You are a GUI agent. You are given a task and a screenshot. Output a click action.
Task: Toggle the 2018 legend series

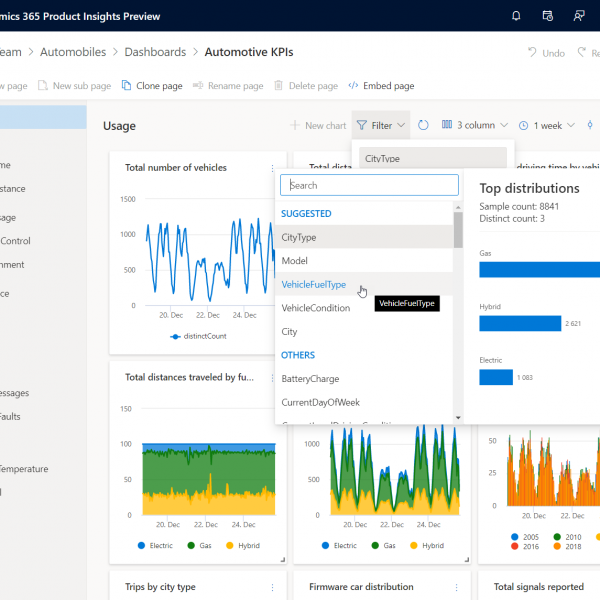(x=567, y=546)
